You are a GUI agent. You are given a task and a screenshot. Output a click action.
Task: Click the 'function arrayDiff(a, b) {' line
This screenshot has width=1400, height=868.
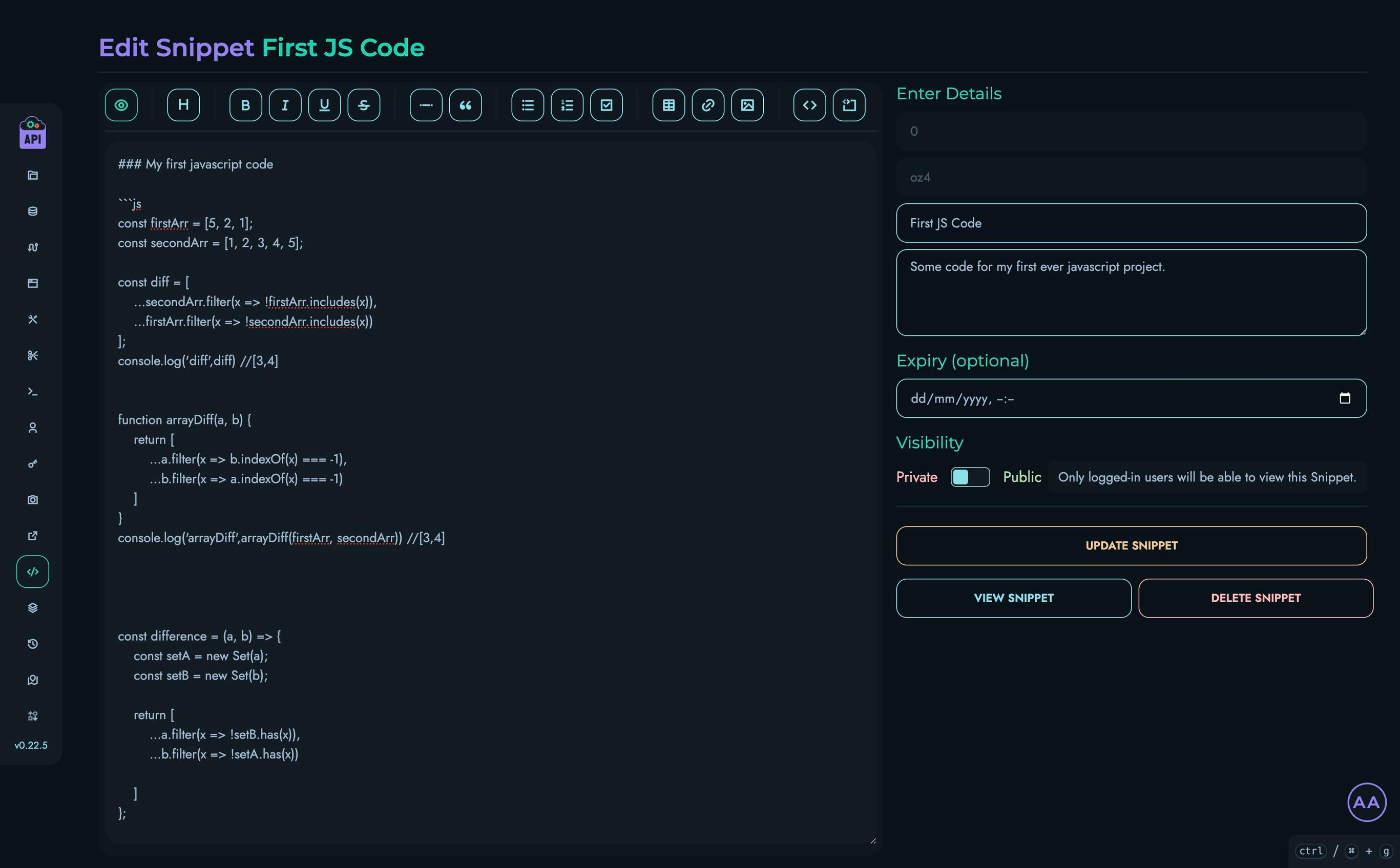[x=184, y=419]
